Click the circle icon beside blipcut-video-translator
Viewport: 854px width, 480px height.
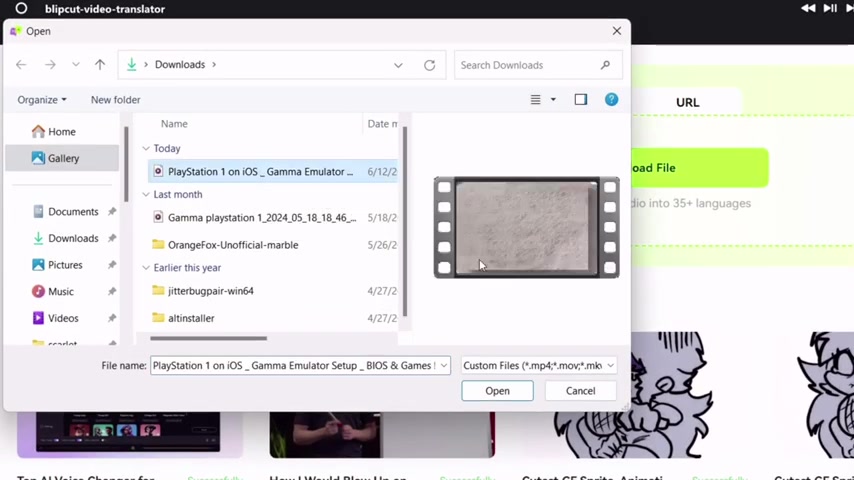(x=21, y=9)
